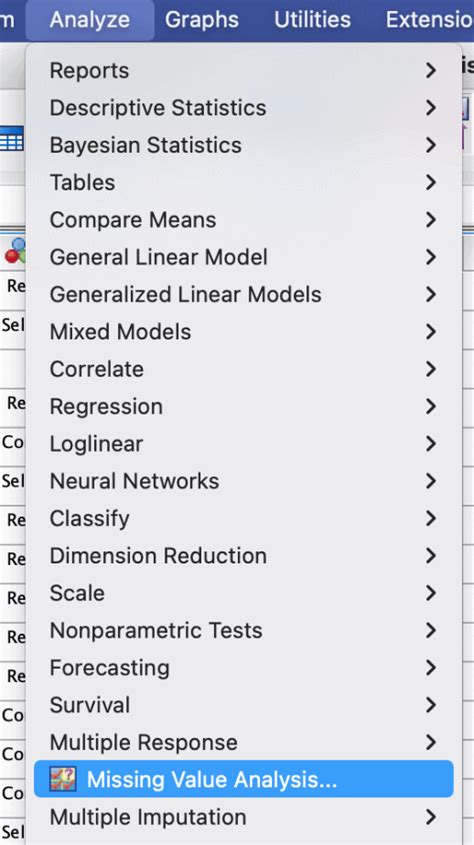Choose Bayesian Statistics

(x=243, y=145)
